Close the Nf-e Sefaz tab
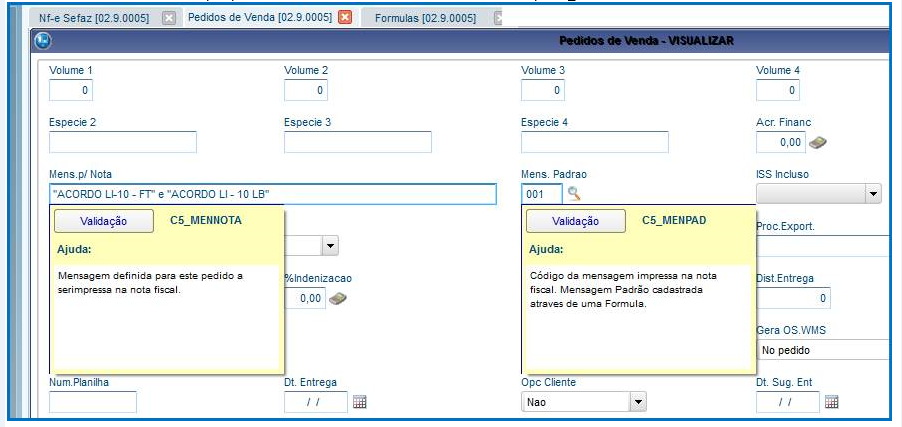The height and width of the screenshot is (427, 902). point(169,18)
